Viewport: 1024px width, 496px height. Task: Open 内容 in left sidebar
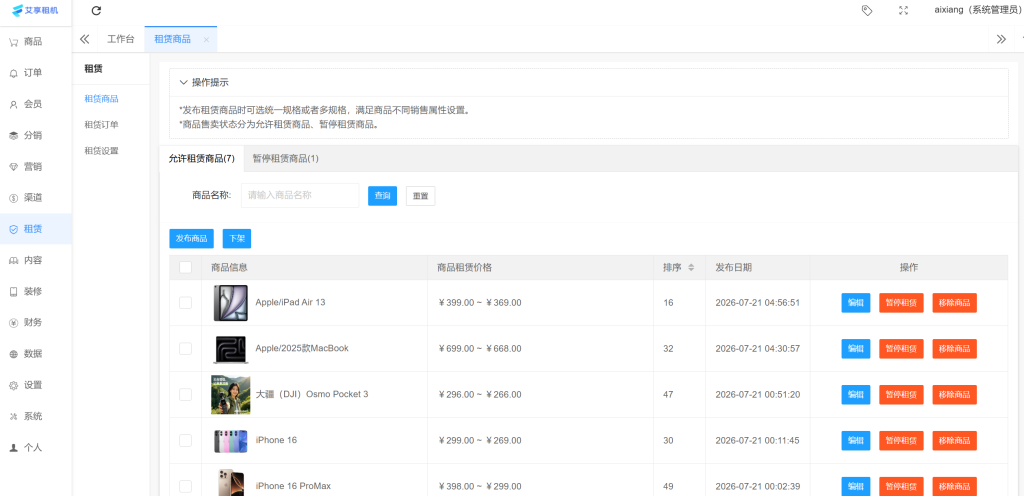(36, 260)
